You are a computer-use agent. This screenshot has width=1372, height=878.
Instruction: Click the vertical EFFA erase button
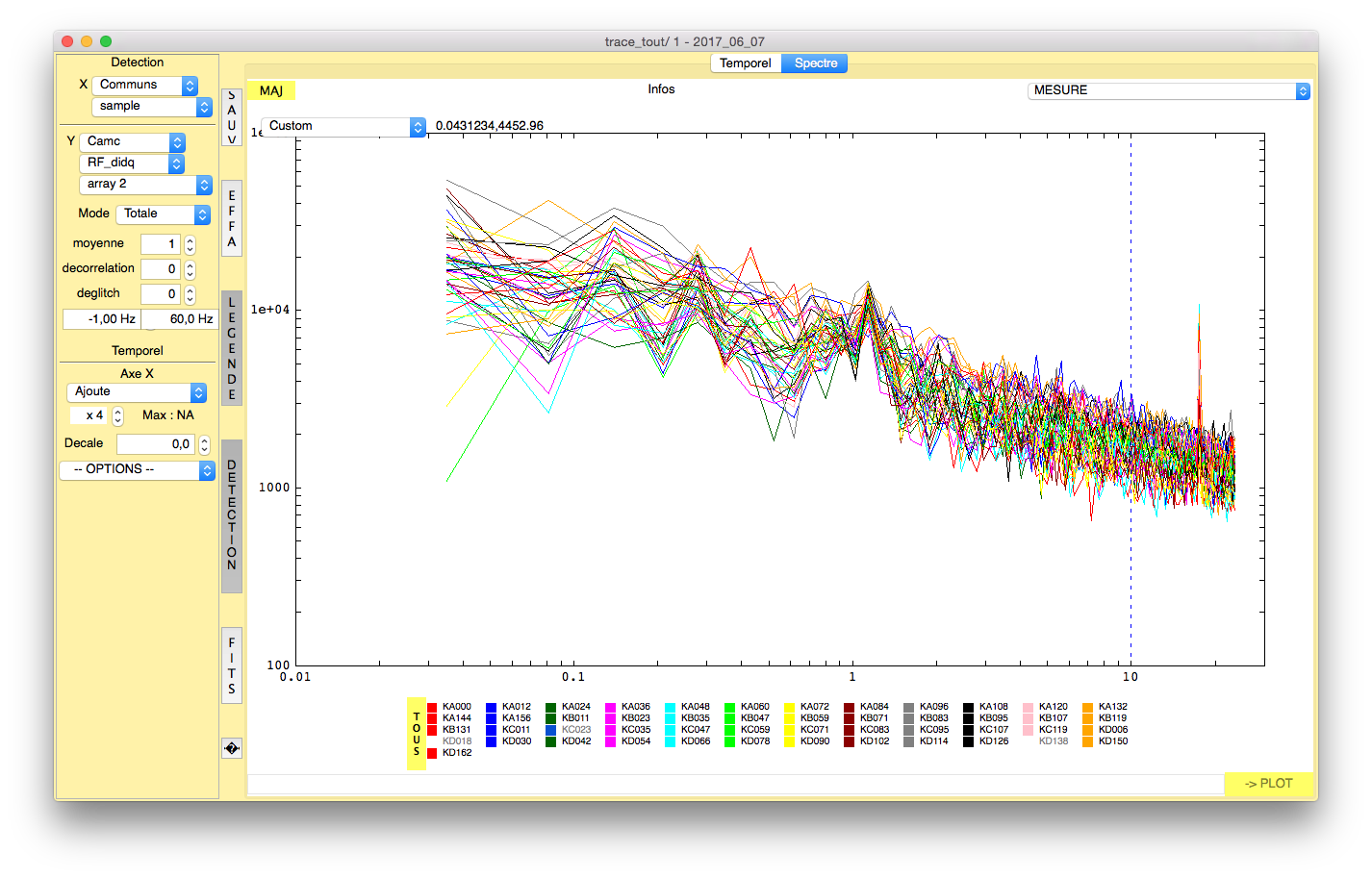pos(231,218)
